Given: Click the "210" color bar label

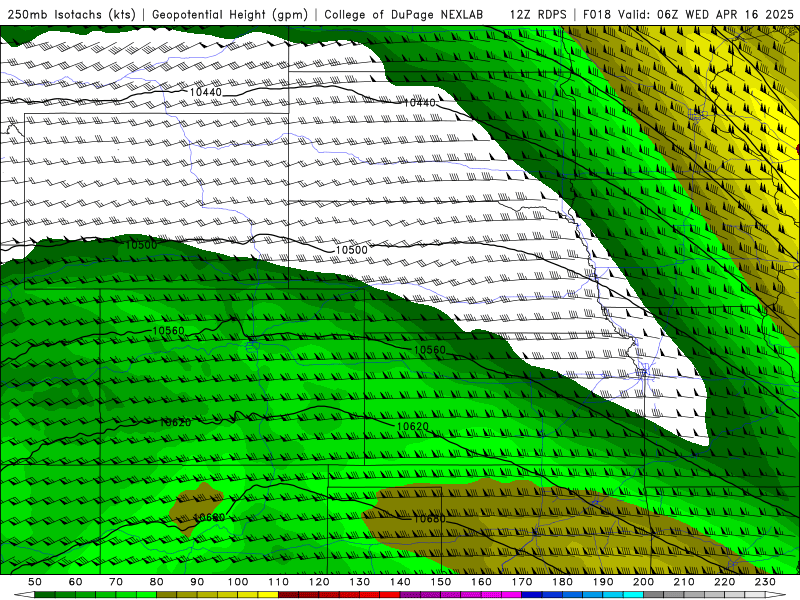Looking at the screenshot, I should click(x=684, y=582).
